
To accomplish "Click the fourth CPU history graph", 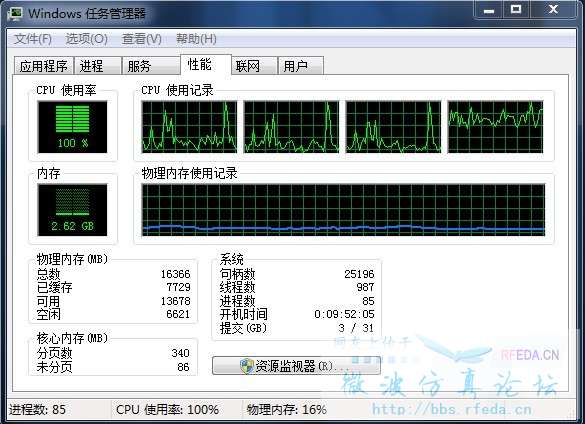I will (495, 127).
